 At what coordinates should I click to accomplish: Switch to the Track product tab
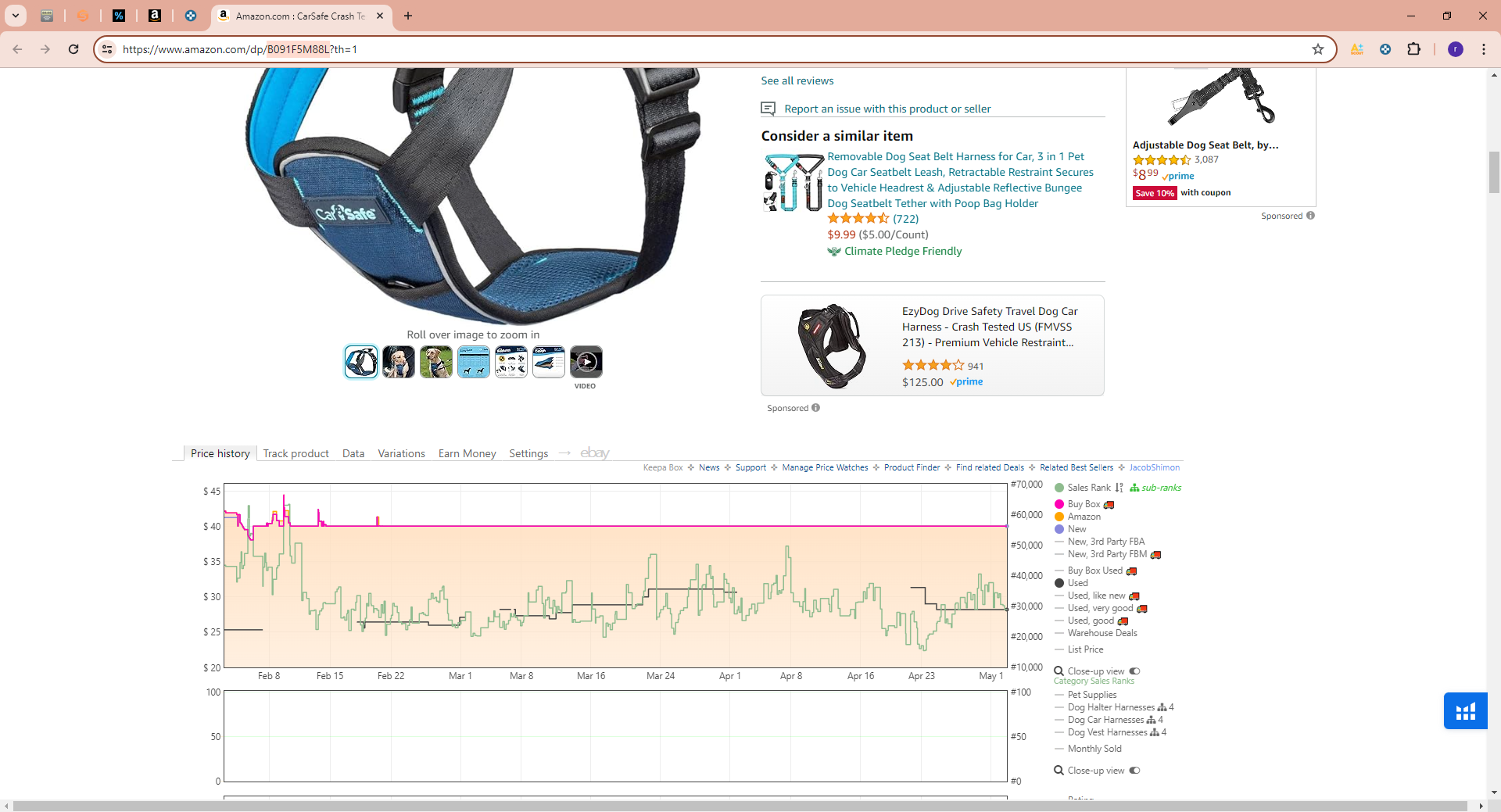tap(296, 453)
